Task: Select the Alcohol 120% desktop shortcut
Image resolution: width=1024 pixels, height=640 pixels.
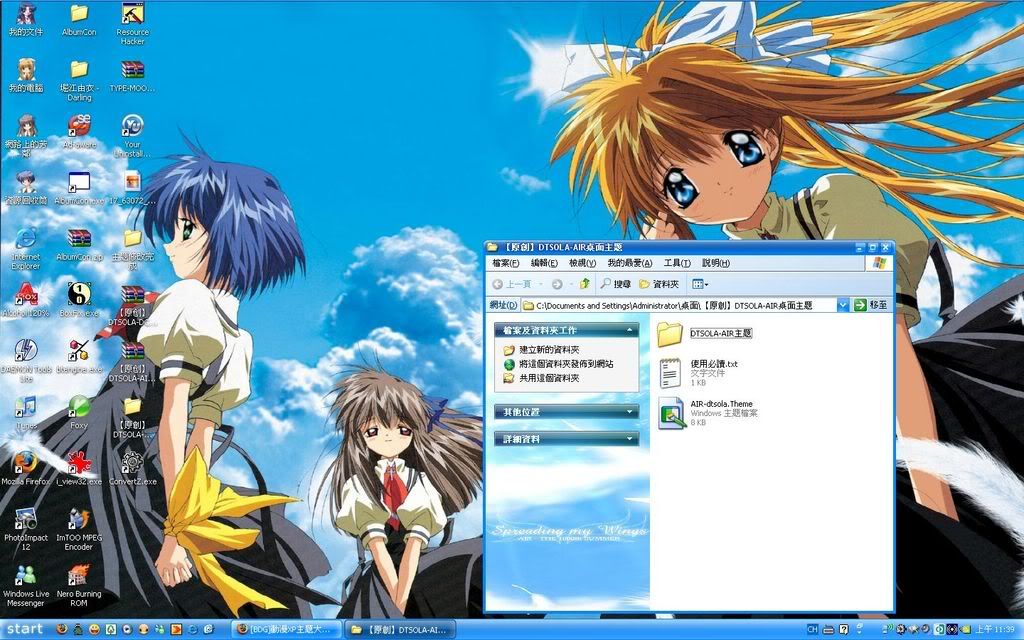Action: click(x=26, y=300)
